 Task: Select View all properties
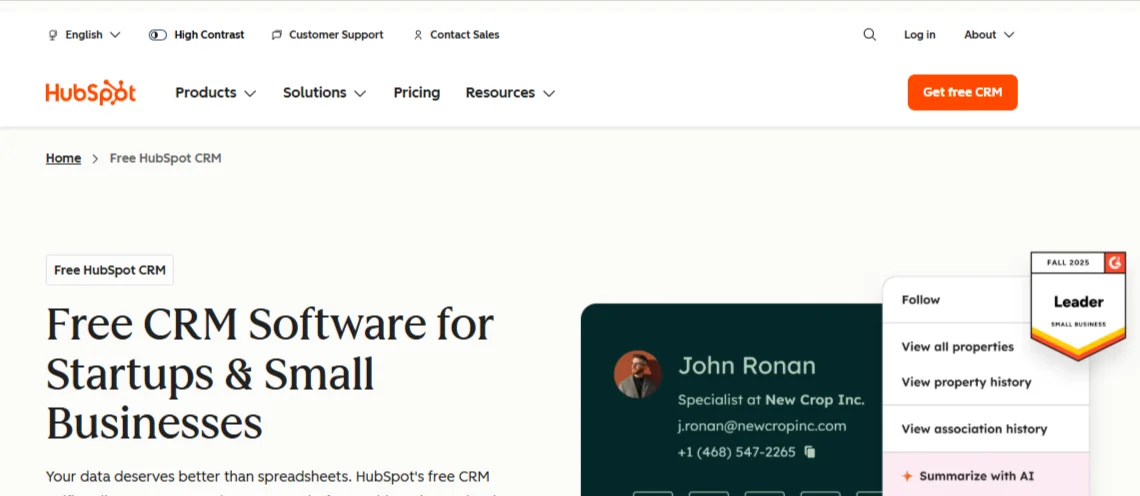[958, 347]
